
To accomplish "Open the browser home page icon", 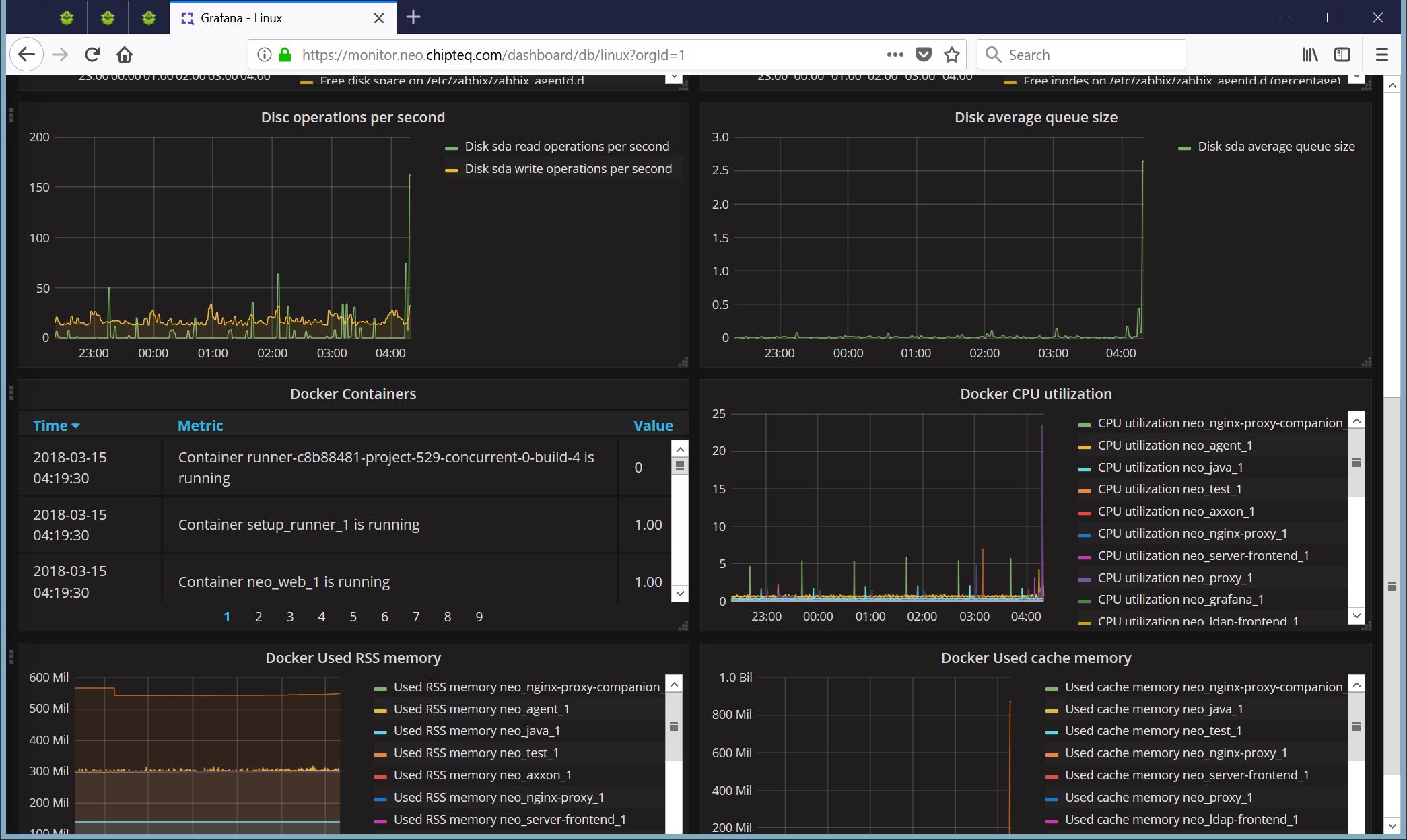I will pyautogui.click(x=125, y=55).
